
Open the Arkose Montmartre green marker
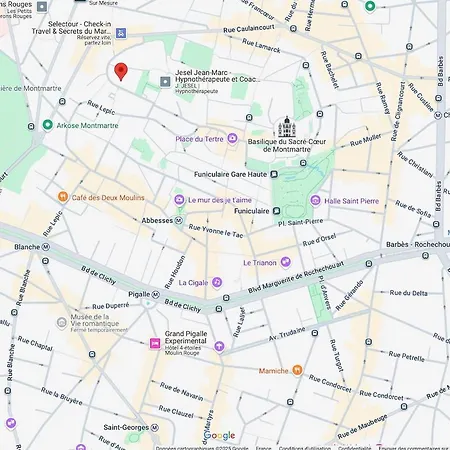coord(48,125)
